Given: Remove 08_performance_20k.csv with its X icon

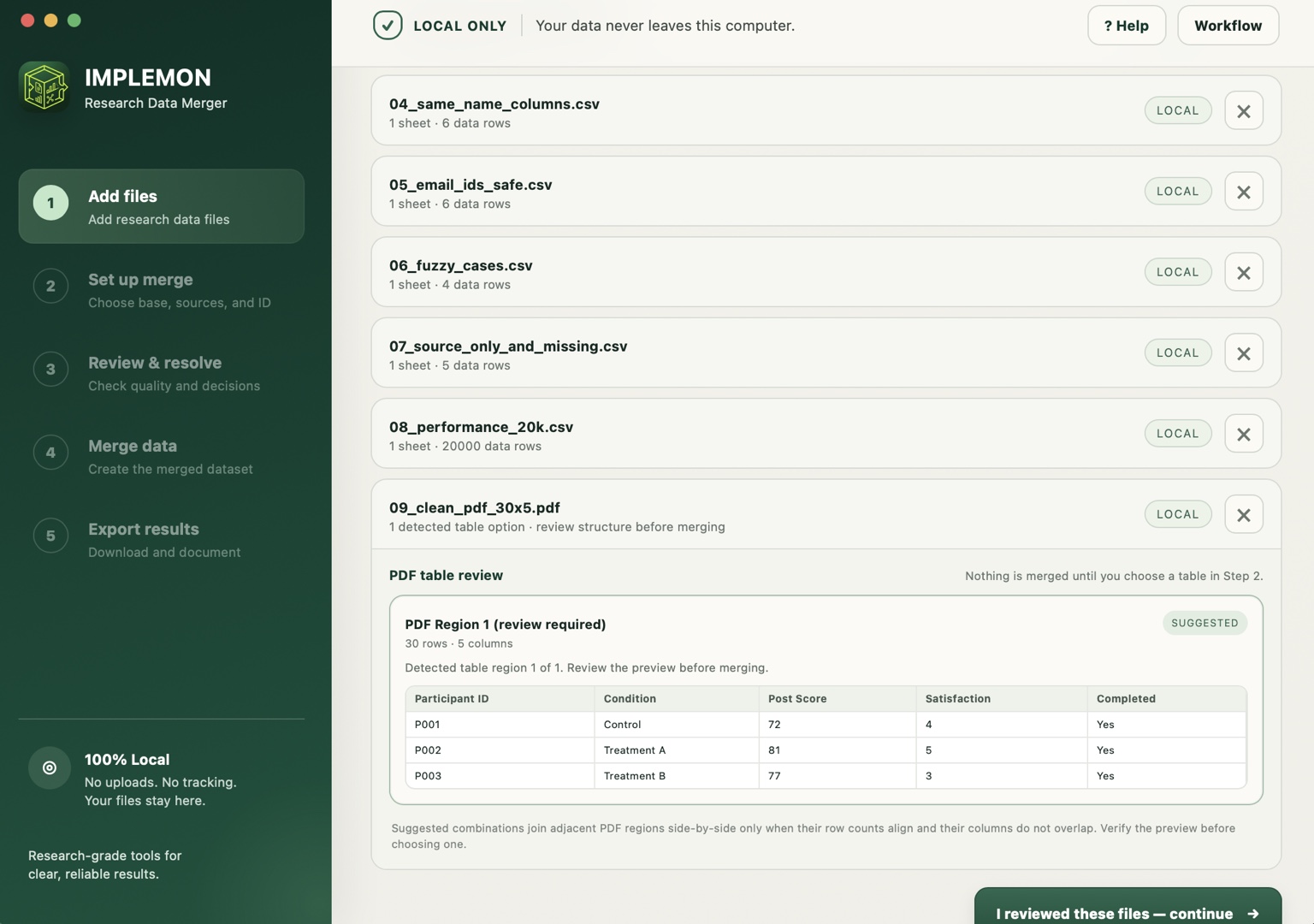Looking at the screenshot, I should (1244, 434).
